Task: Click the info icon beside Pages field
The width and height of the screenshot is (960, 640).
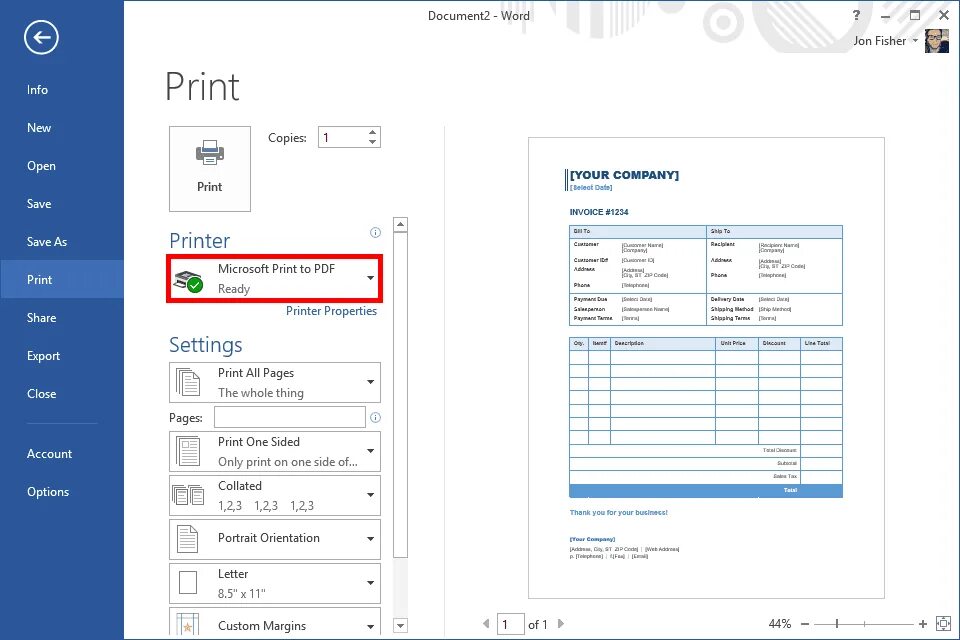Action: click(375, 417)
